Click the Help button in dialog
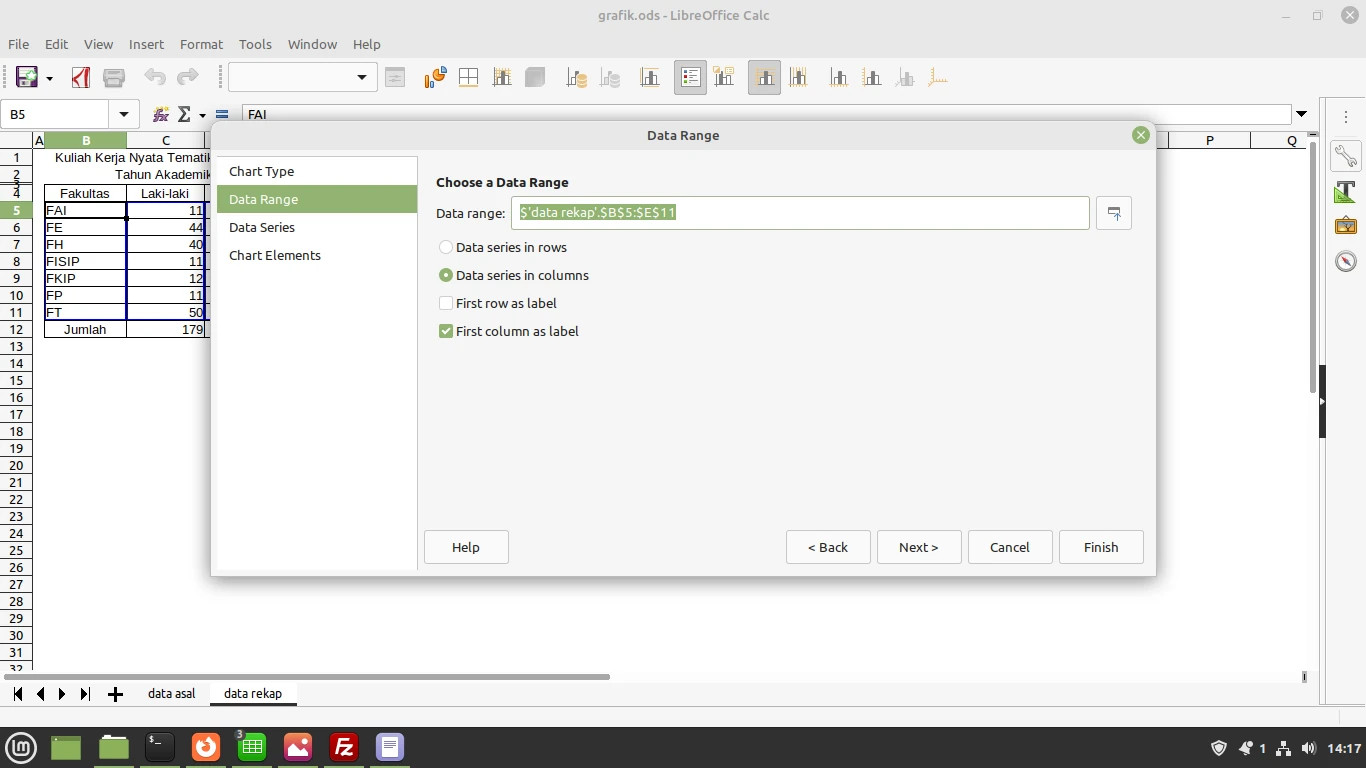 pos(466,547)
